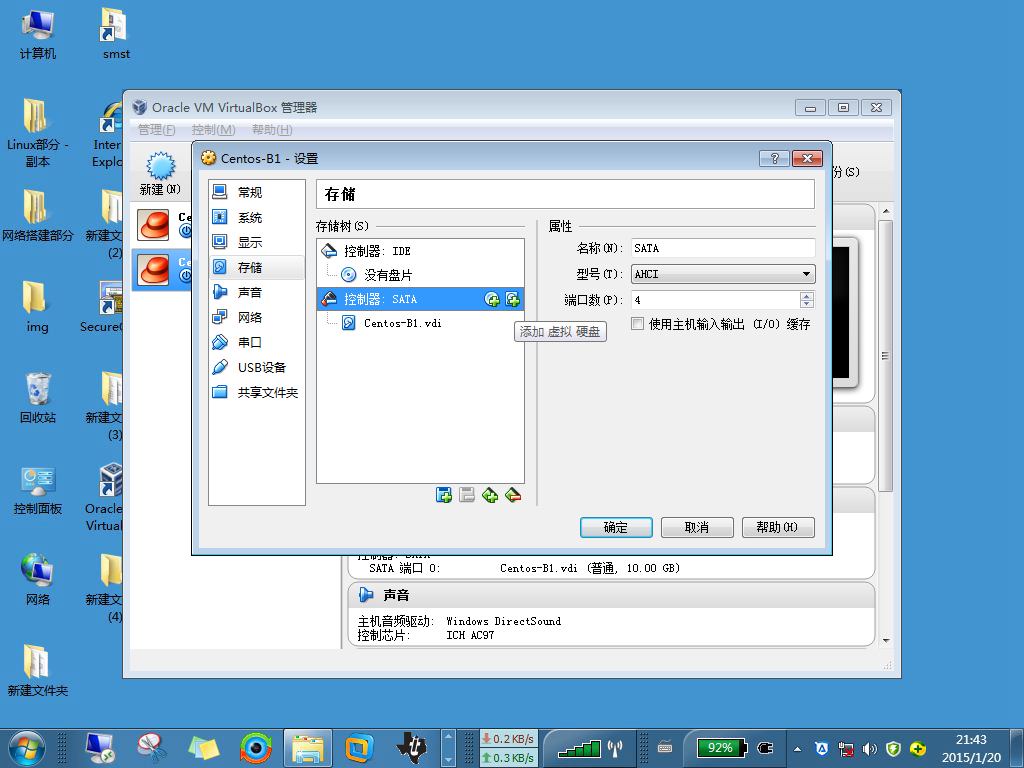Enable host I/O cache checkbox
The width and height of the screenshot is (1024, 768).
[x=637, y=323]
